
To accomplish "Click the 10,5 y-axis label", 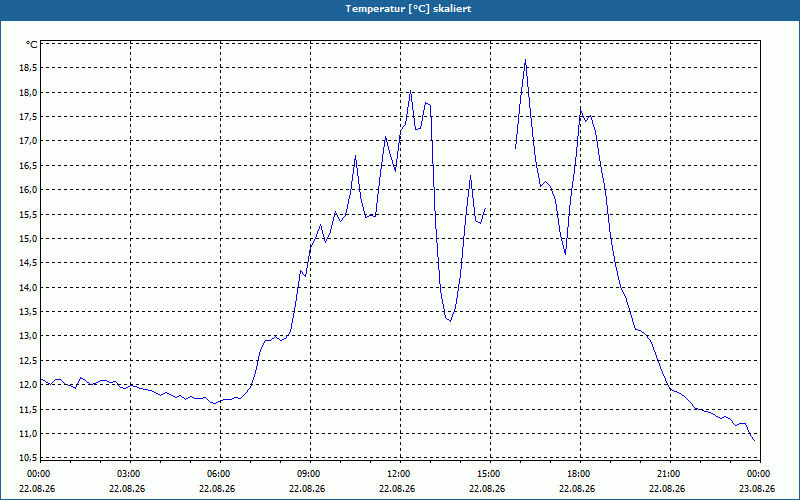I will coord(29,458).
